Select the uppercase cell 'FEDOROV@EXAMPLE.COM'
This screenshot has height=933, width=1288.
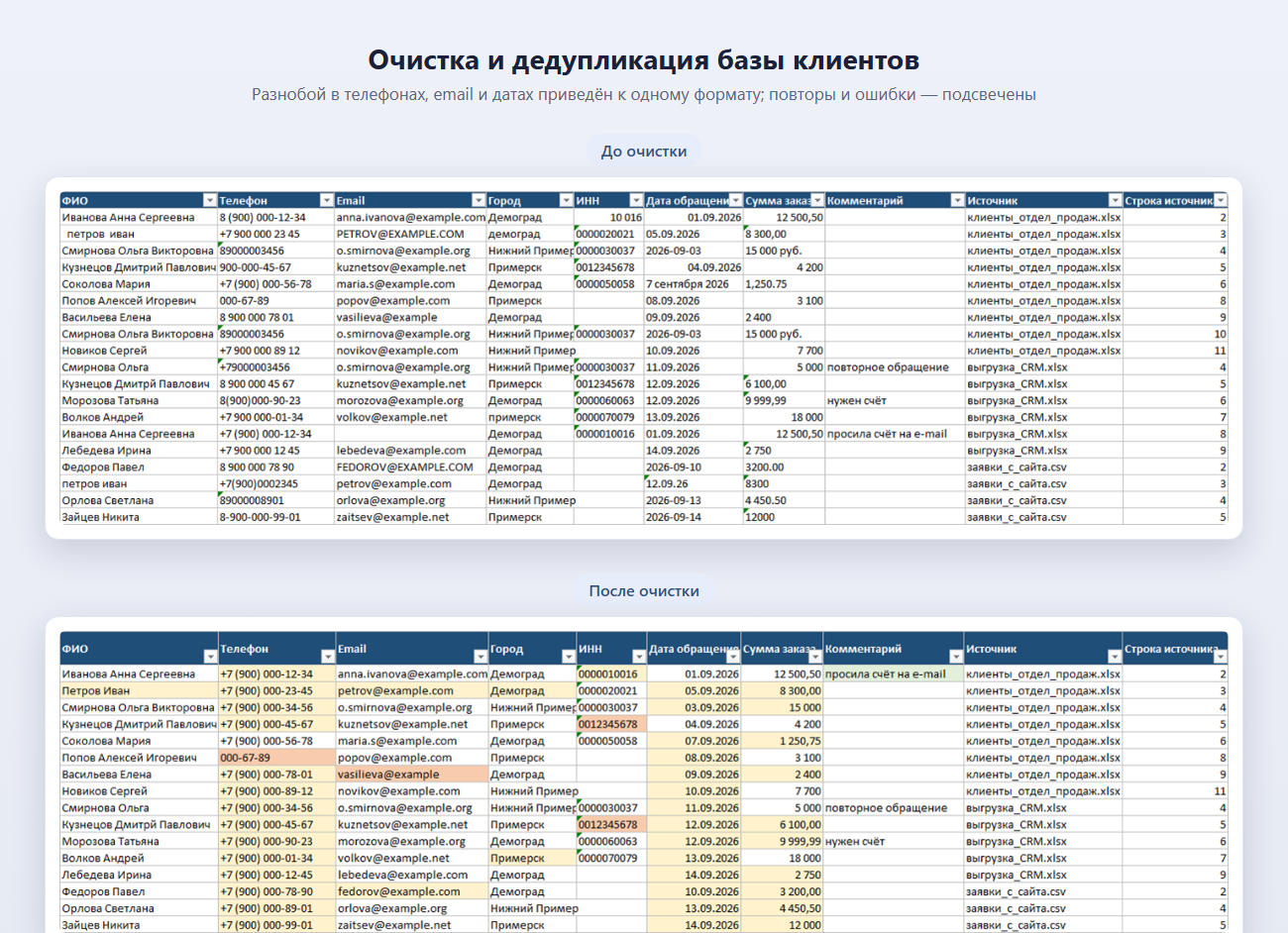(410, 467)
